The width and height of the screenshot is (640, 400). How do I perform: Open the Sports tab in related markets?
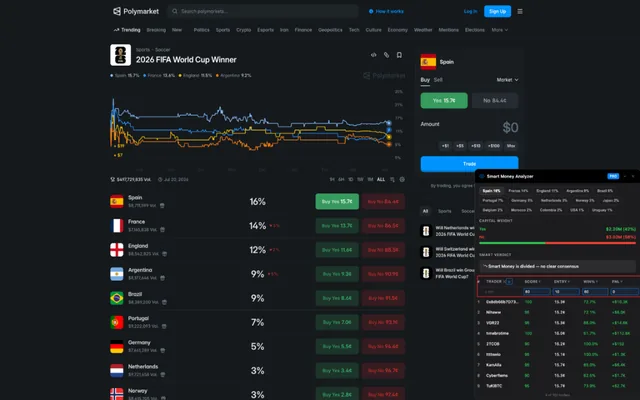[444, 211]
